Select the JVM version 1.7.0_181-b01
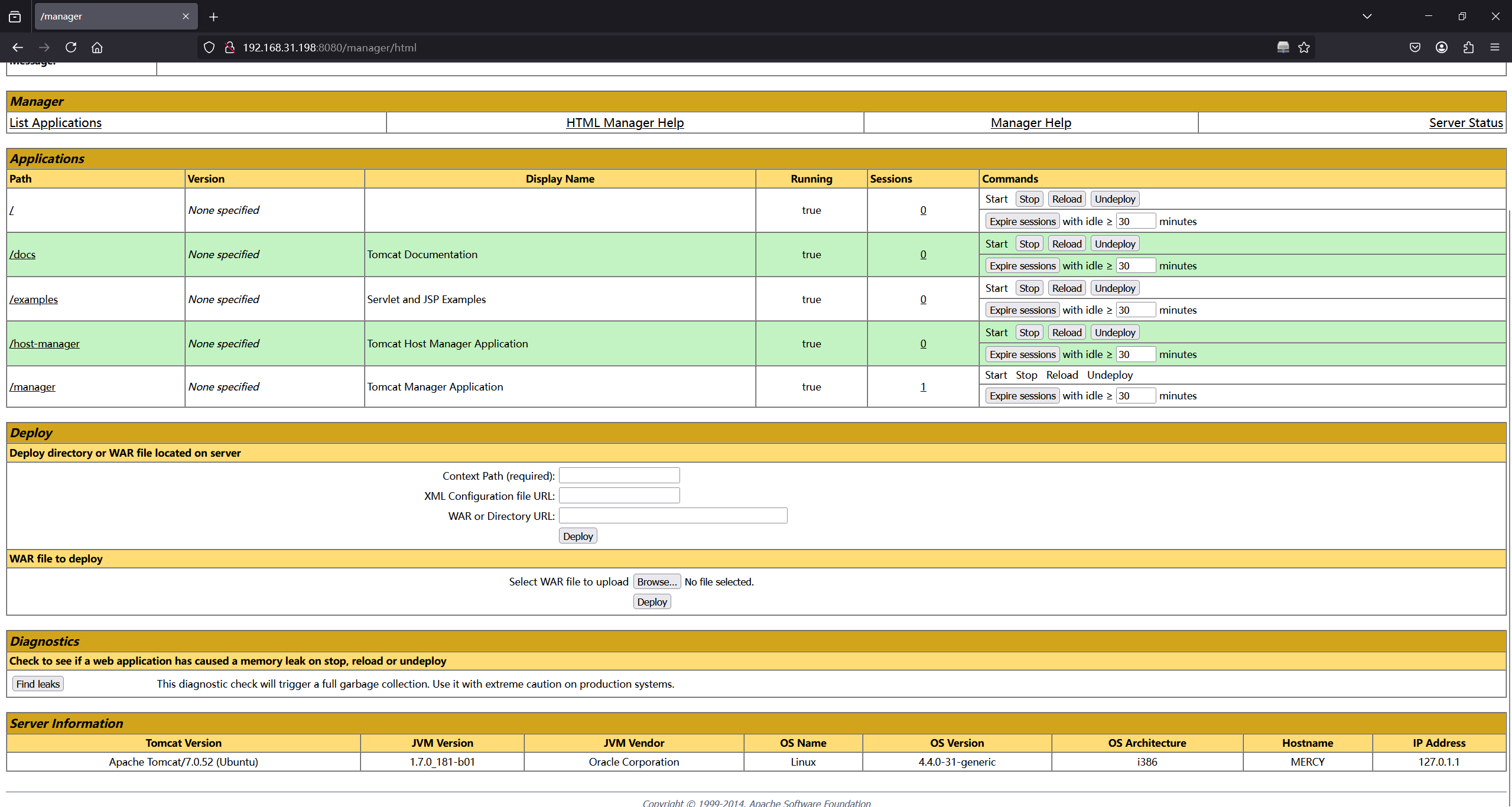1512x807 pixels. pos(442,762)
